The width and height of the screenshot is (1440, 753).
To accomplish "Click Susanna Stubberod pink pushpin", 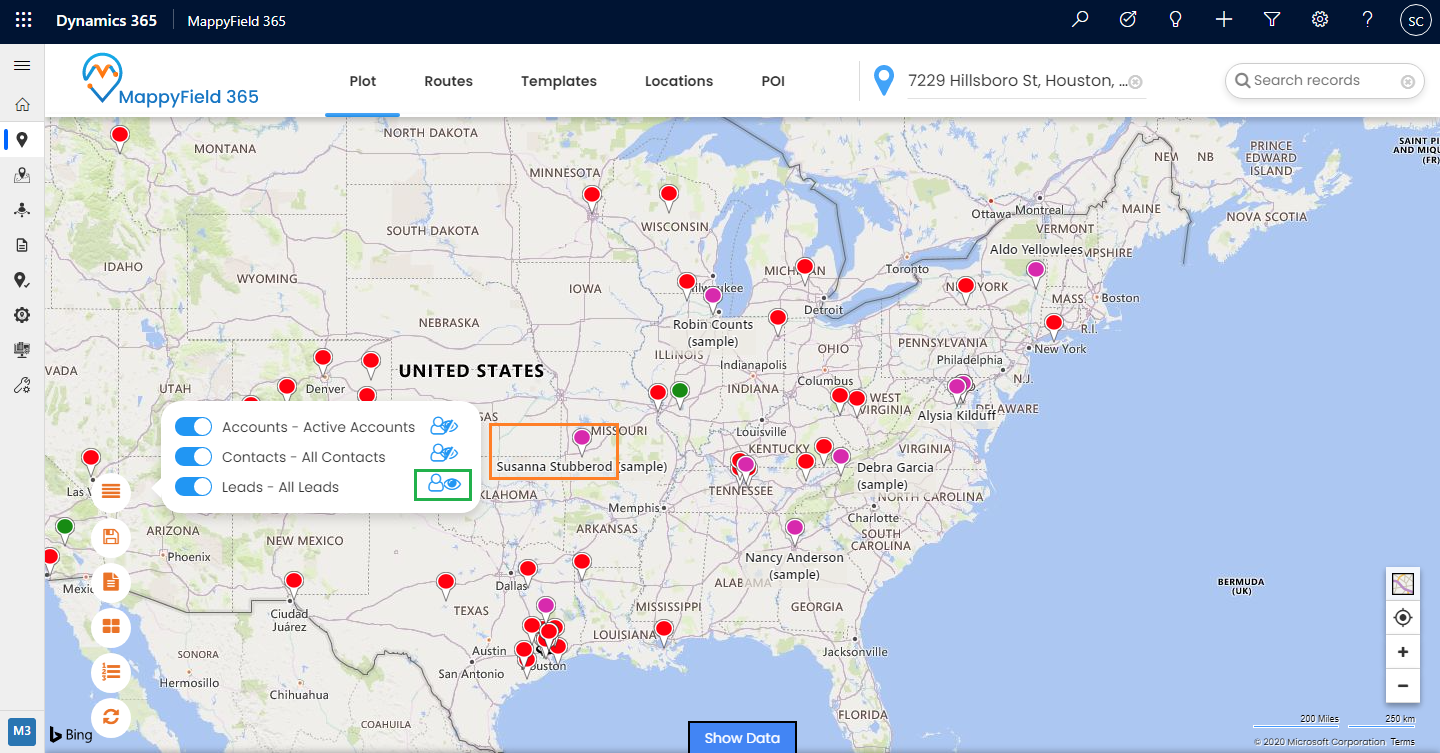I will coord(581,439).
